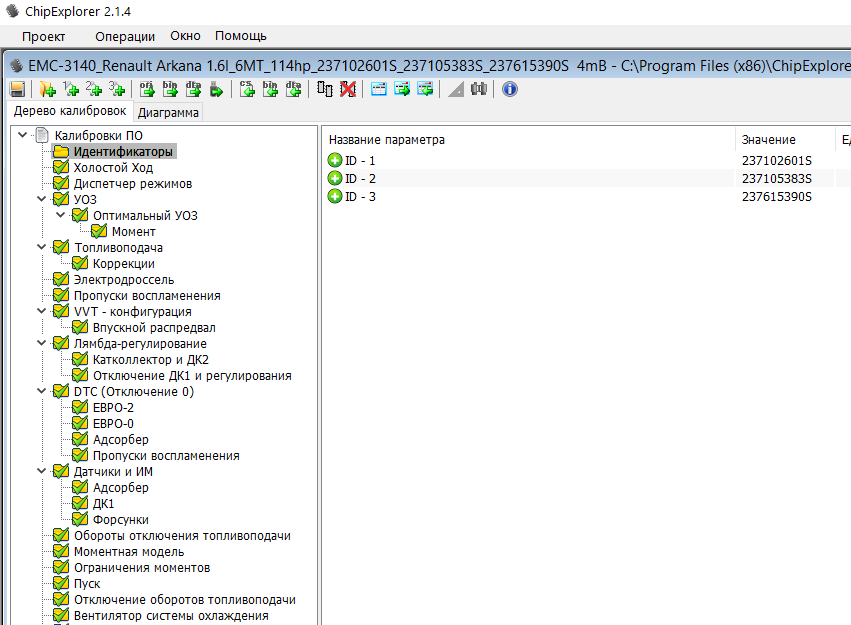Collapse the DTC (Отключение 0) node
851x625 pixels.
click(x=41, y=392)
